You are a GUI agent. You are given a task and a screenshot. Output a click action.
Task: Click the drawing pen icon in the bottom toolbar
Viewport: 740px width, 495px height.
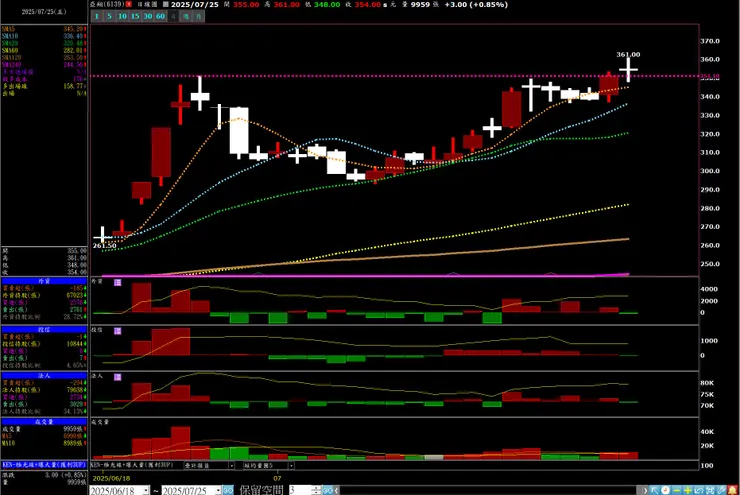[x=721, y=491]
